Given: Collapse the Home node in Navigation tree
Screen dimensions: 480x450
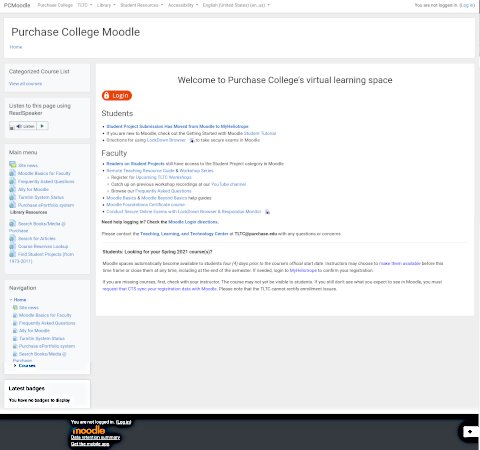Looking at the screenshot, I should [11, 300].
